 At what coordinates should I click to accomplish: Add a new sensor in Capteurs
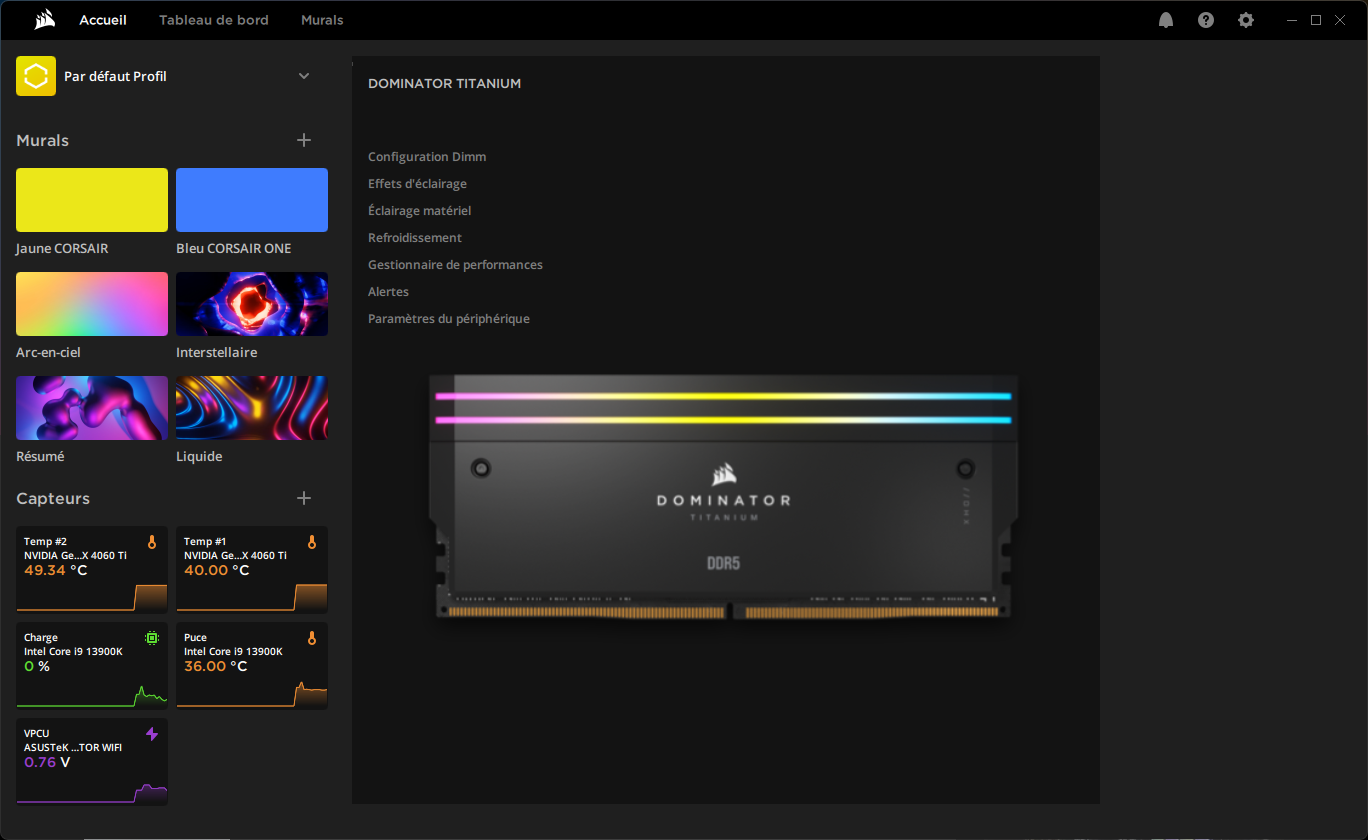click(x=304, y=498)
